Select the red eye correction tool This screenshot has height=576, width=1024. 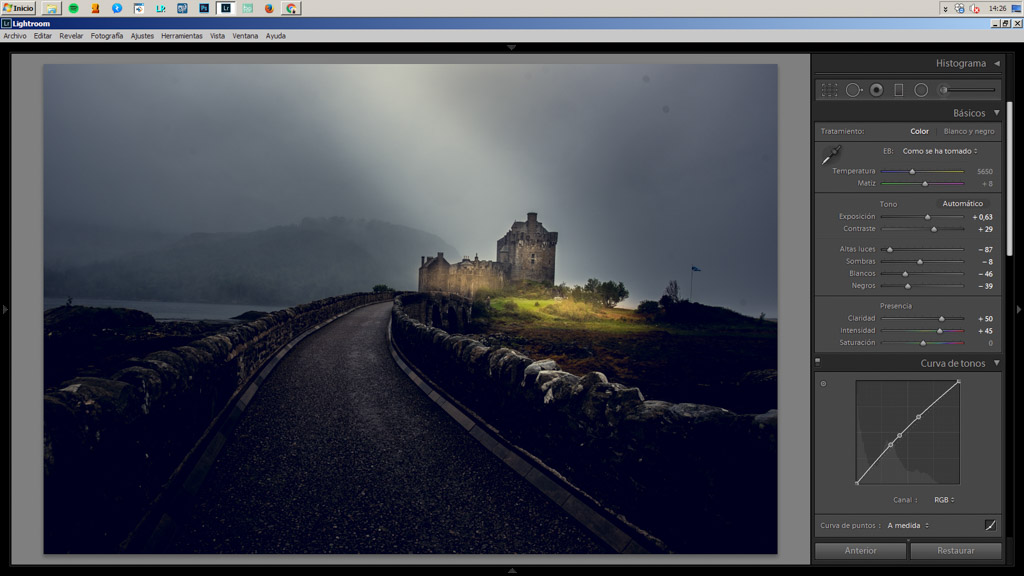coord(876,90)
